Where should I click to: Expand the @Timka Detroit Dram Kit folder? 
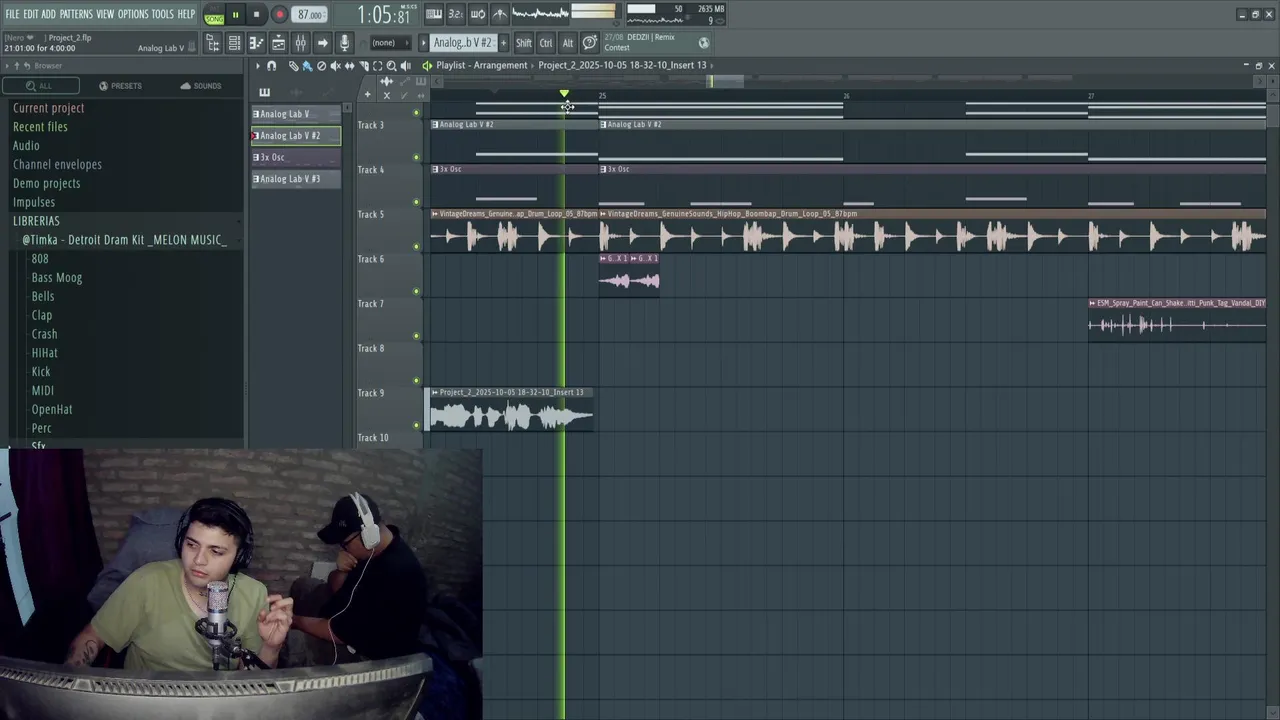click(124, 240)
